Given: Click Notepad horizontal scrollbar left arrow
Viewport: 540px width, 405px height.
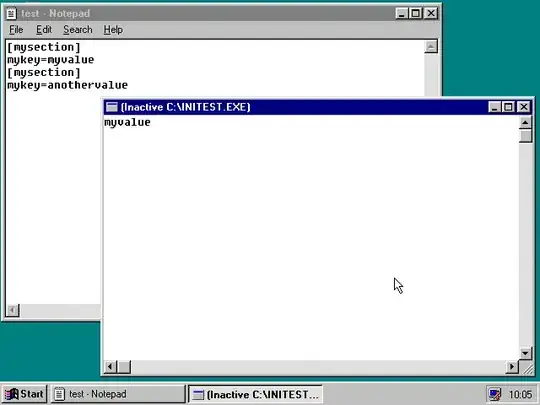Looking at the screenshot, I should [x=13, y=310].
